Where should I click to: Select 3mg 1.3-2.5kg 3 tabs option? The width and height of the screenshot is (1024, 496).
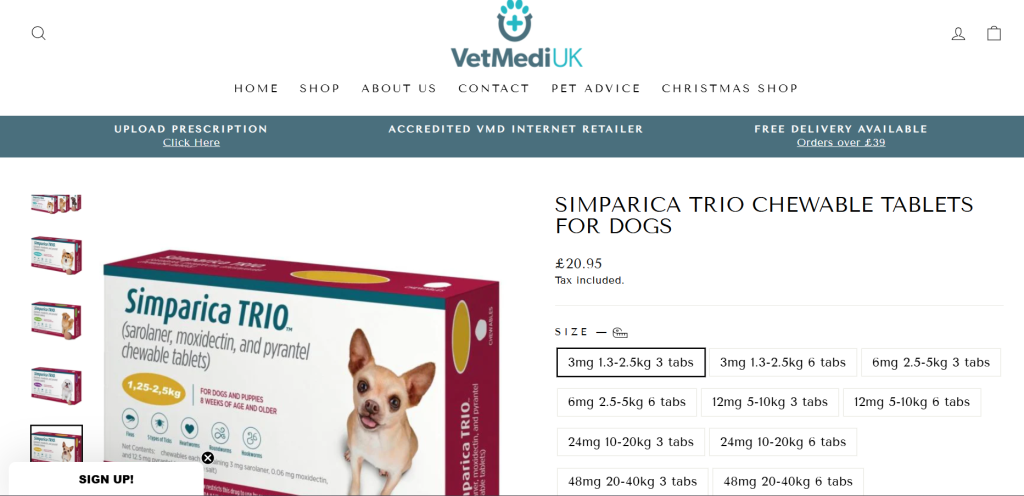point(631,362)
